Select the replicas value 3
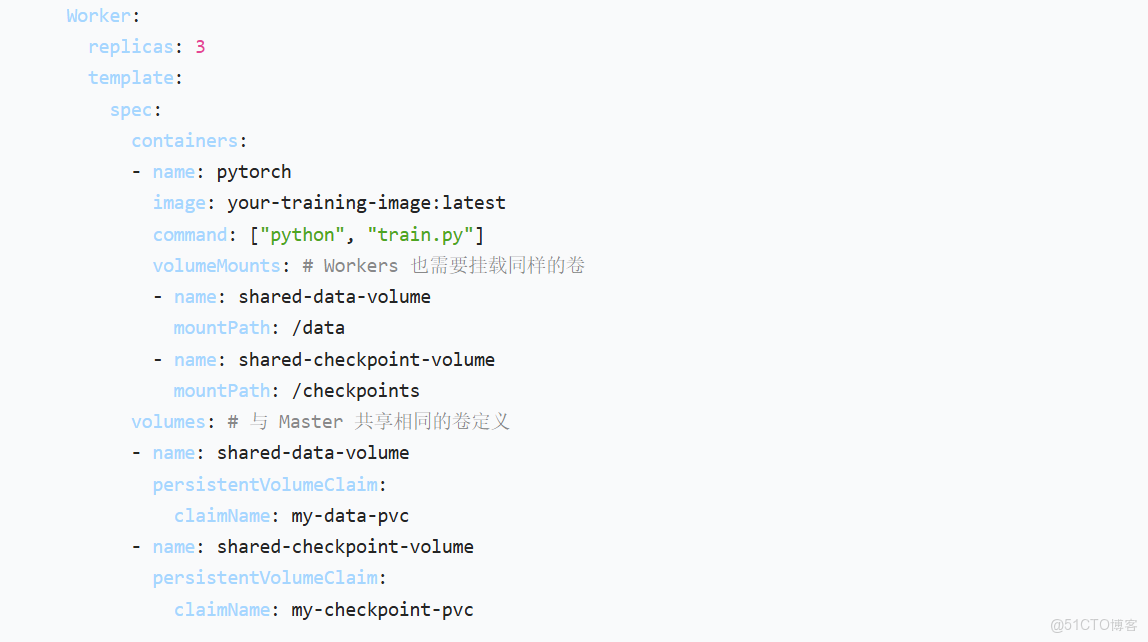 coord(200,47)
